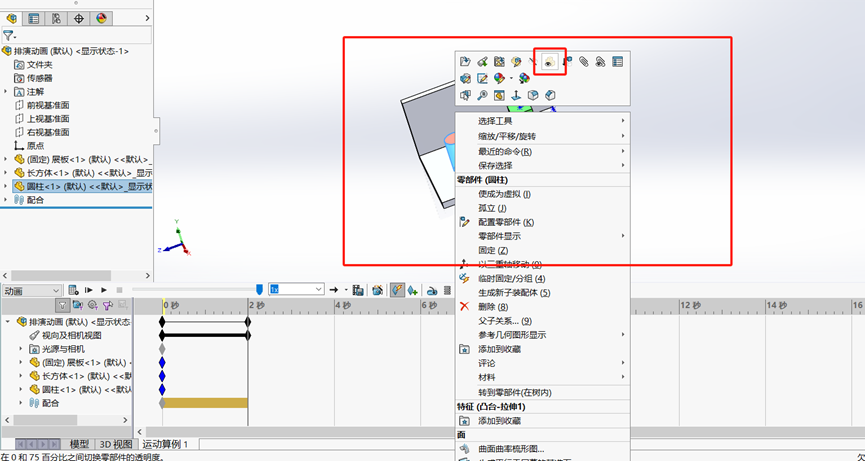This screenshot has width=865, height=461.
Task: Toggle the Filter Selected icon
Action: (x=108, y=305)
